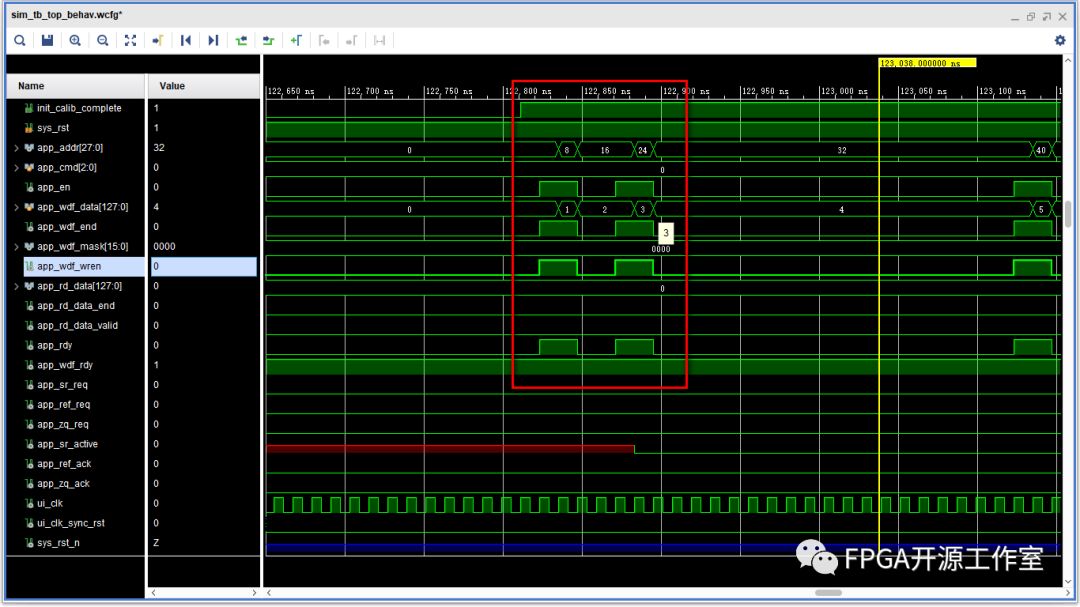Click the yellow cursor time label
The width and height of the screenshot is (1080, 607).
926,63
